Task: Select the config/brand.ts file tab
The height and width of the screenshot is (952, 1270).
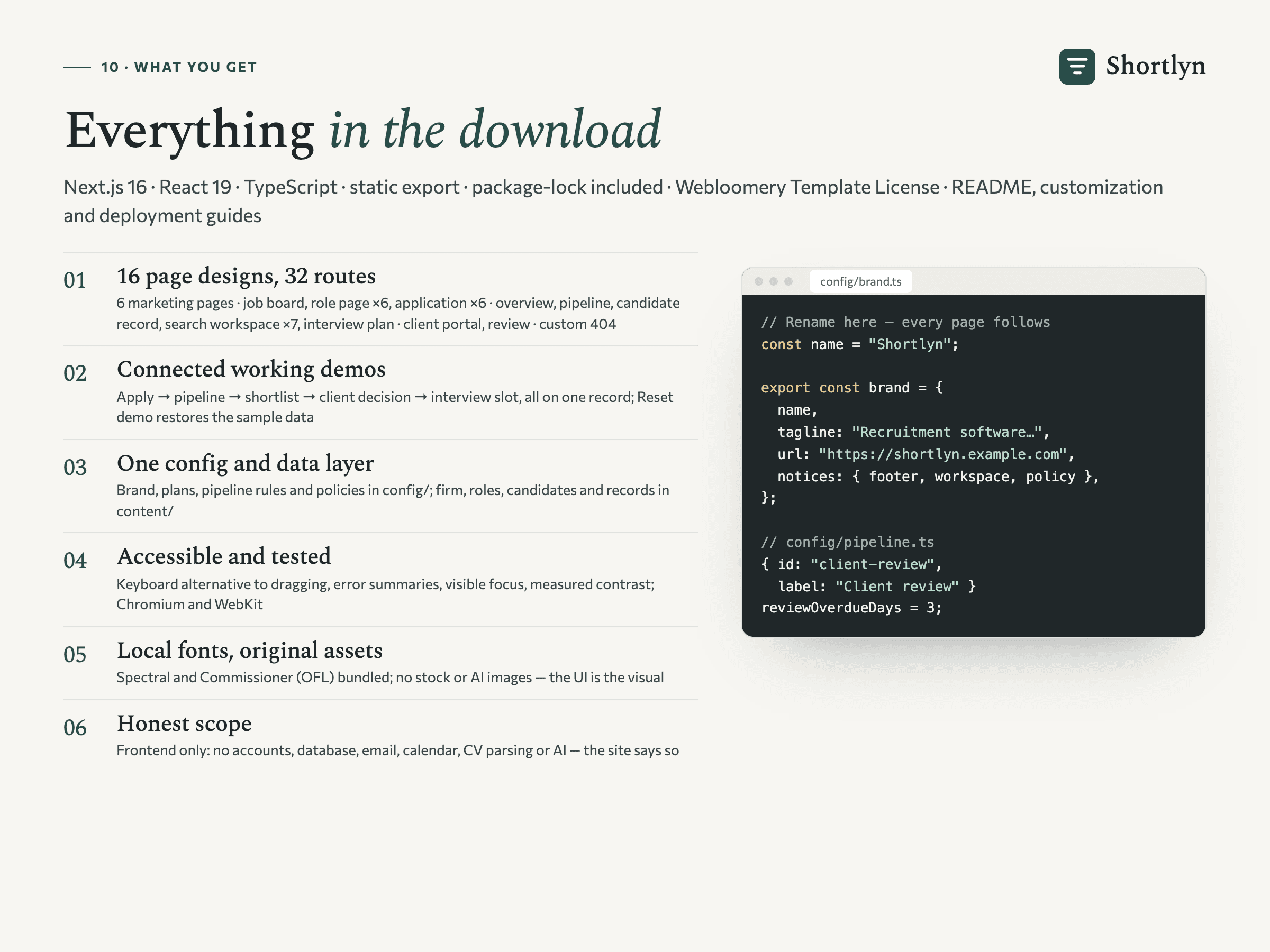Action: [x=860, y=281]
